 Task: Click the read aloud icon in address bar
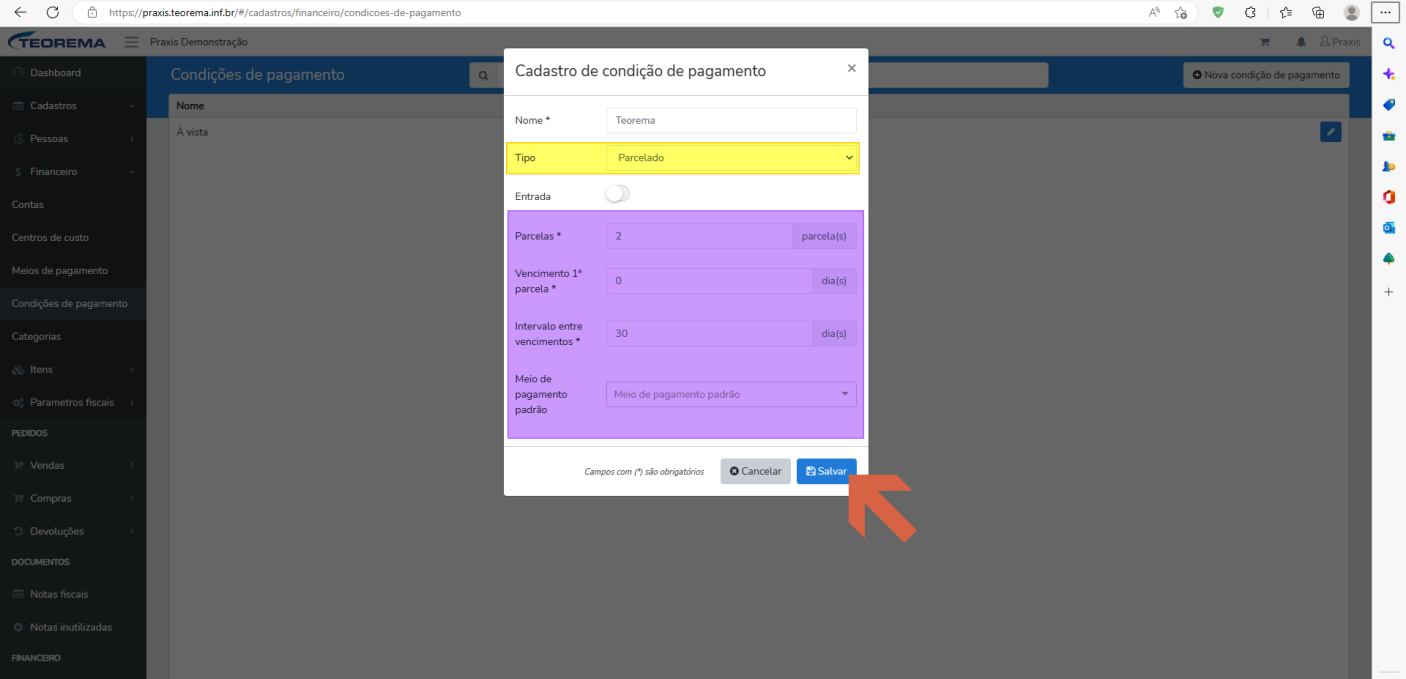tap(1154, 13)
